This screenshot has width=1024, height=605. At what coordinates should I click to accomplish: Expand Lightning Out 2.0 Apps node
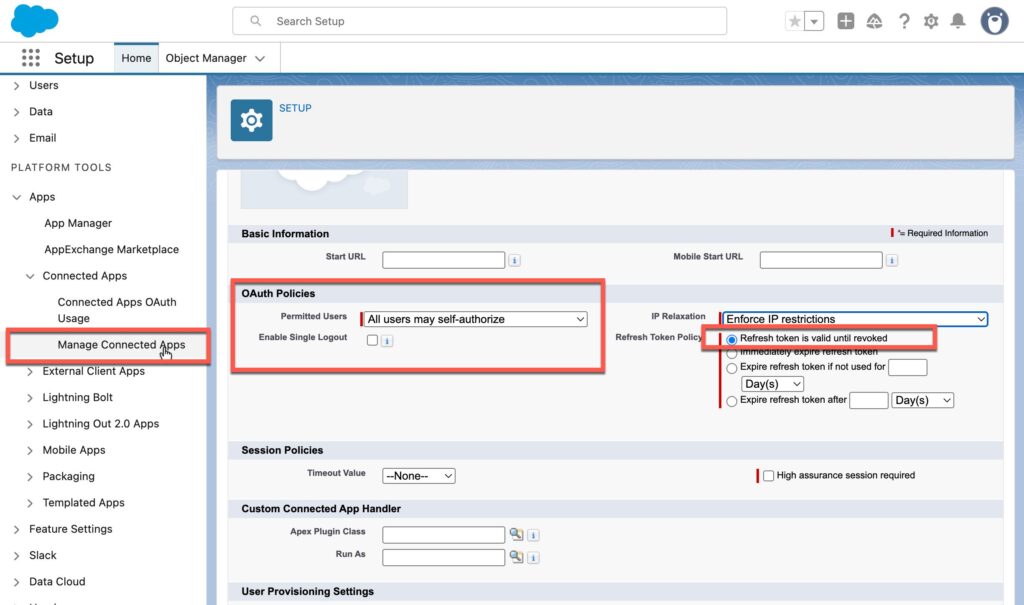[x=29, y=423]
